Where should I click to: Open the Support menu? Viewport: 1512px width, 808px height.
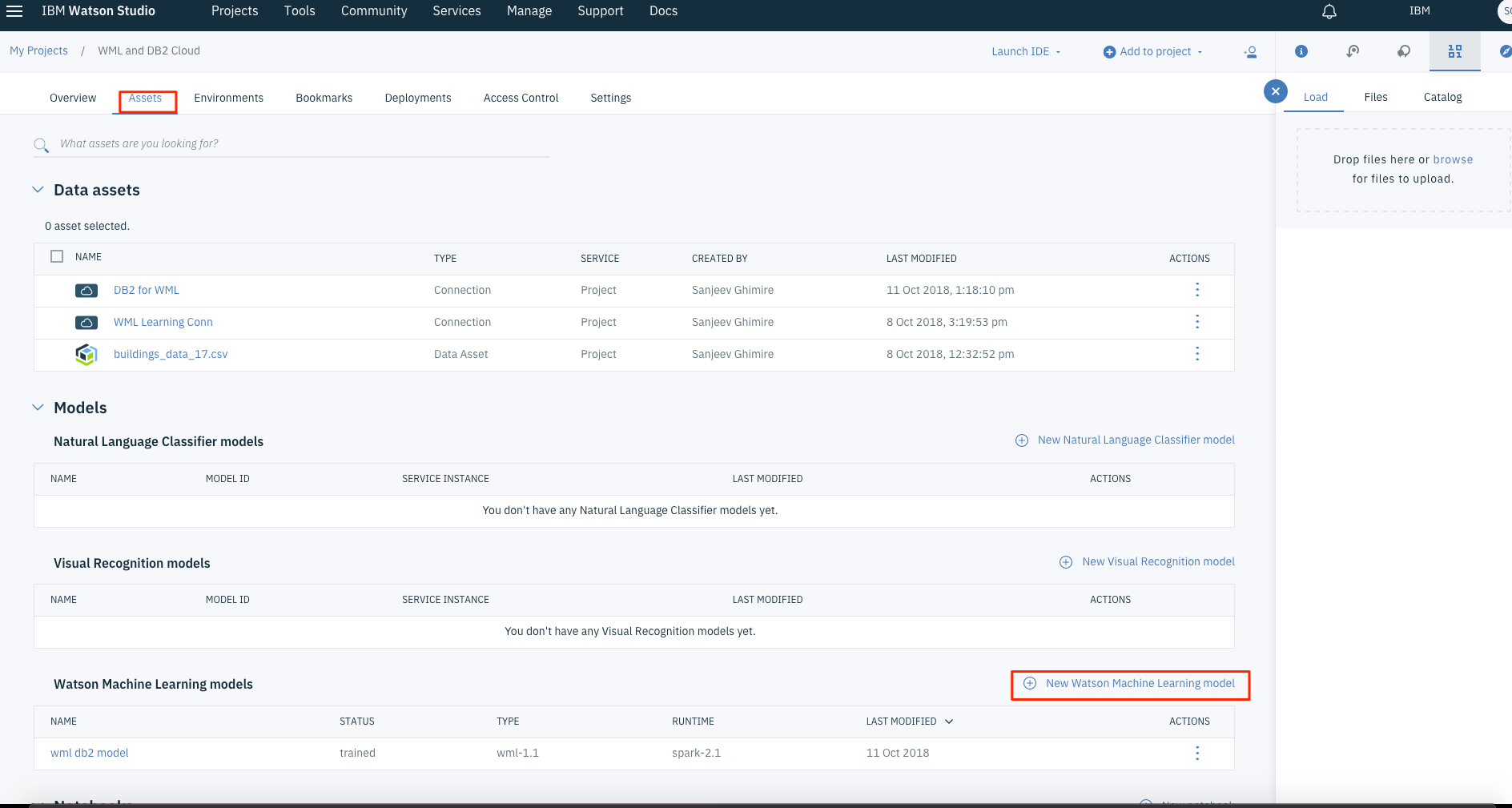coord(600,11)
